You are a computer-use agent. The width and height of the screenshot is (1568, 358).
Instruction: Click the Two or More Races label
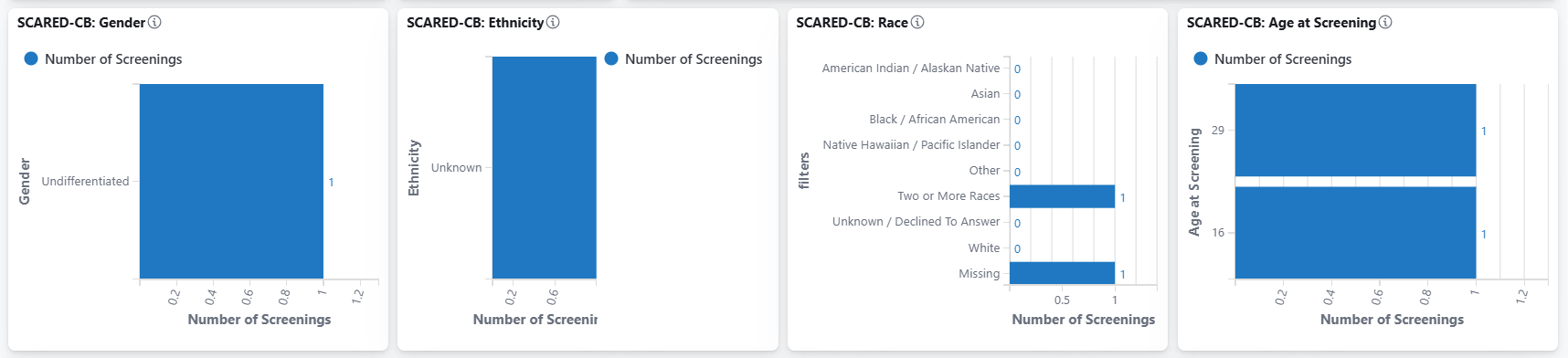[x=948, y=196]
